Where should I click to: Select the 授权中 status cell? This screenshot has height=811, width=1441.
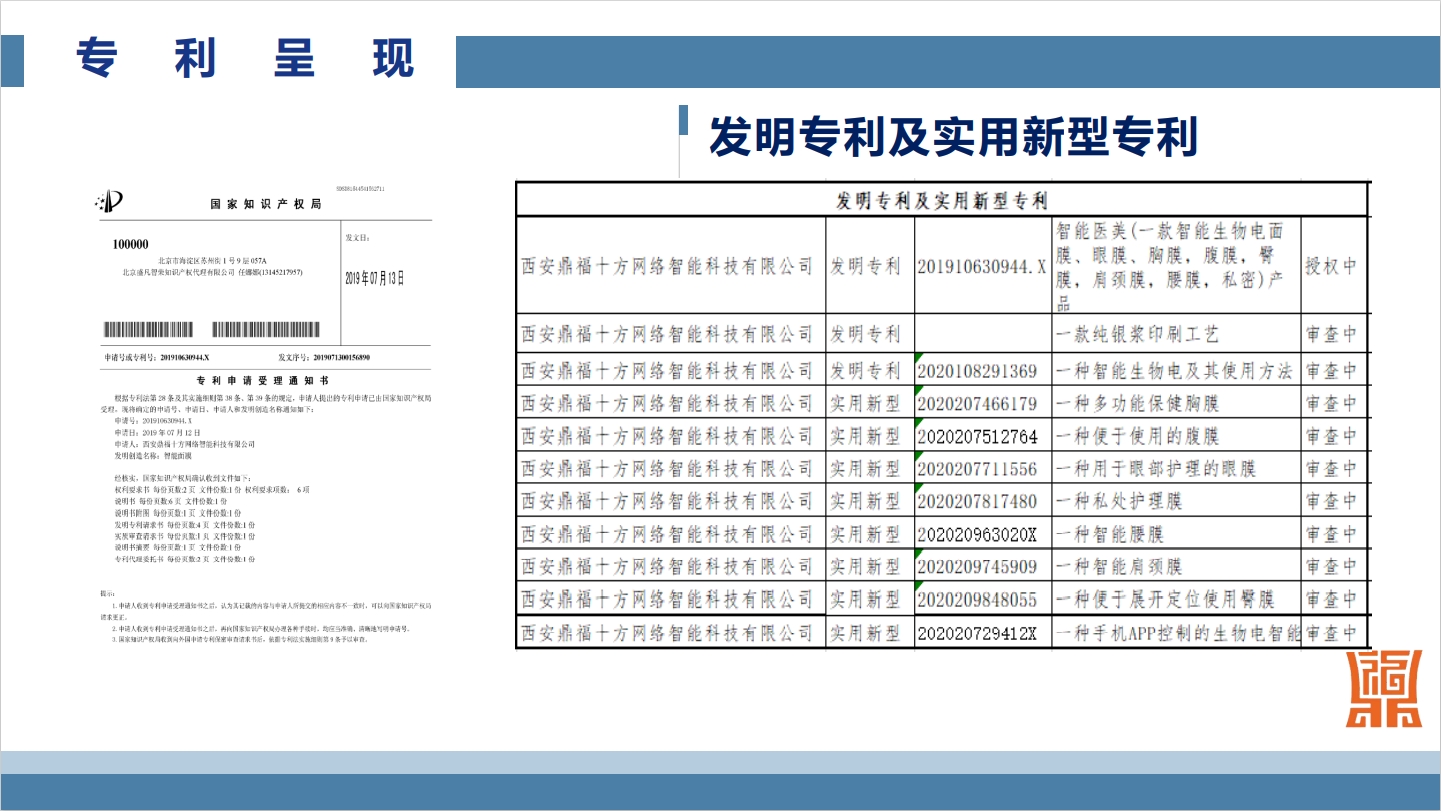click(1331, 266)
